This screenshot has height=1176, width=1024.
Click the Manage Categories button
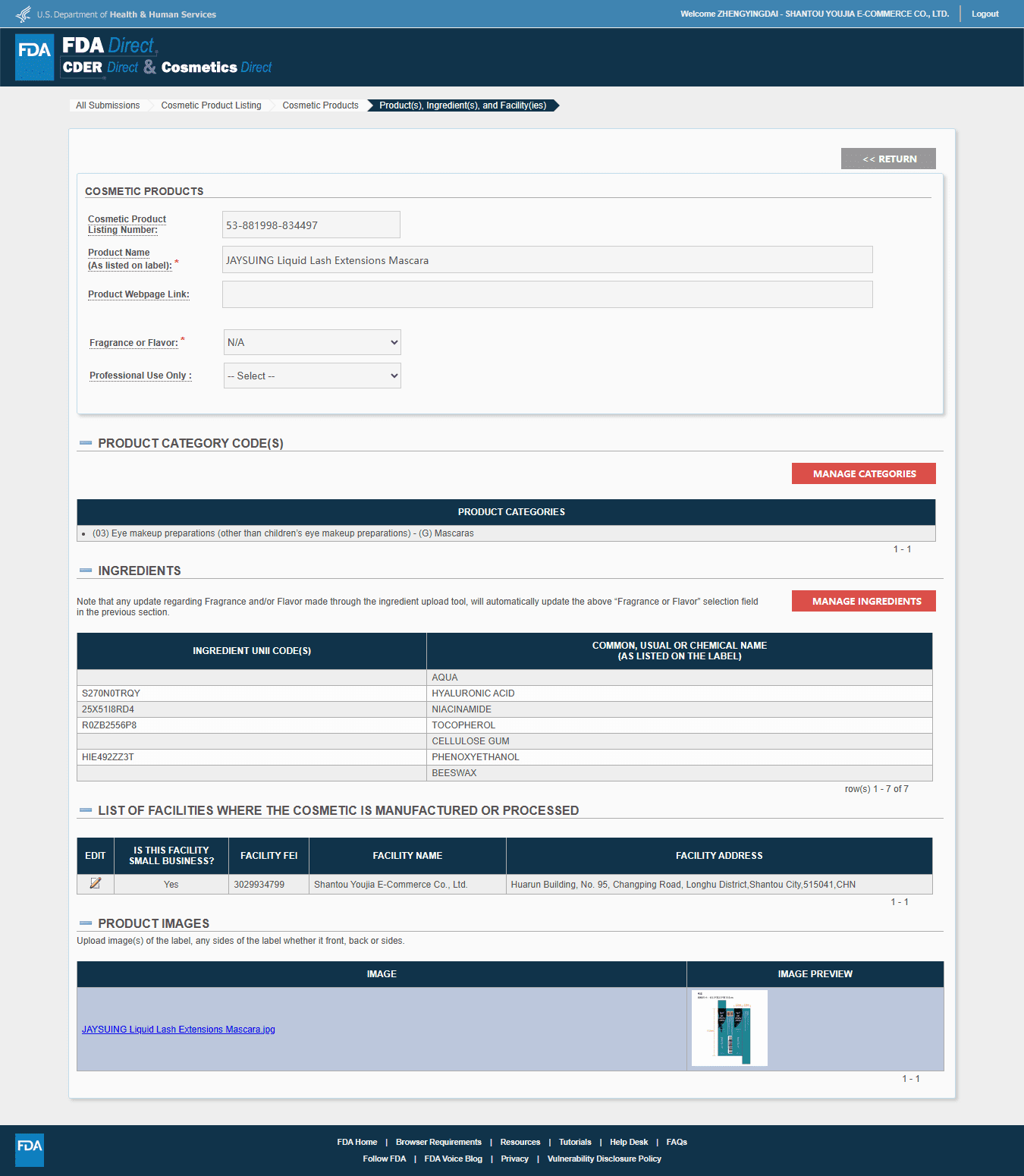click(x=864, y=473)
